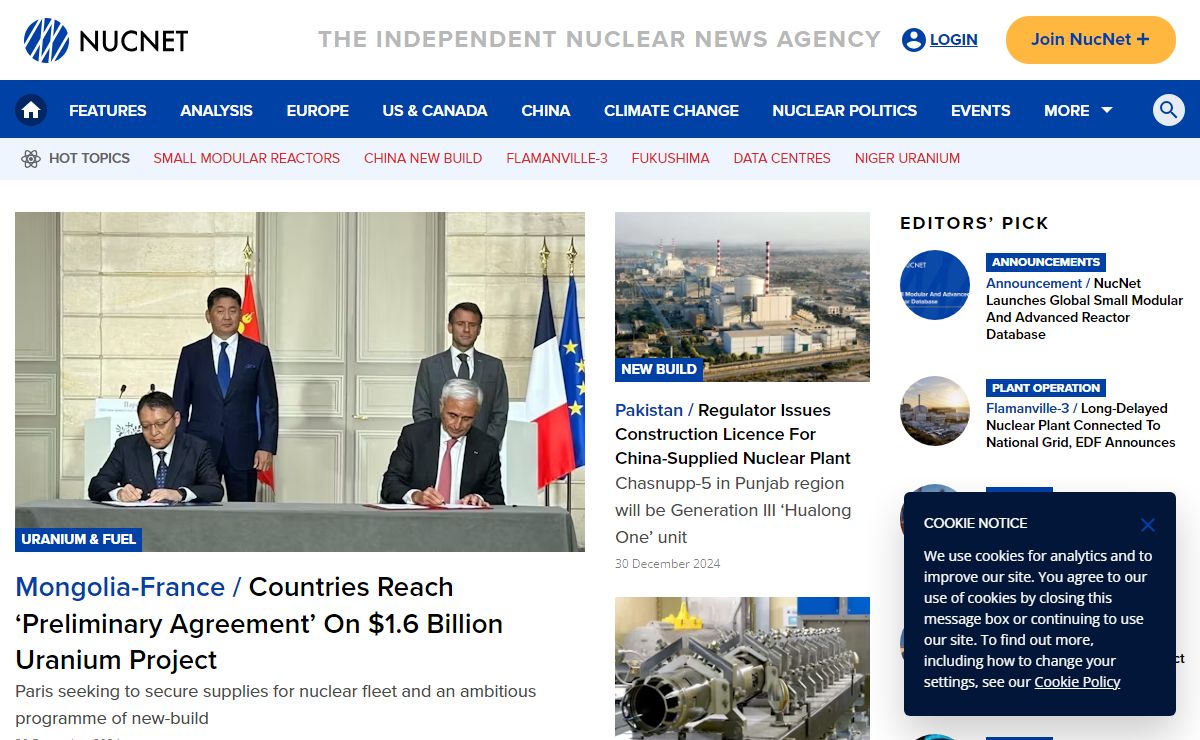Screen dimensions: 1200x740
Task: Open the Features menu item
Action: (108, 110)
